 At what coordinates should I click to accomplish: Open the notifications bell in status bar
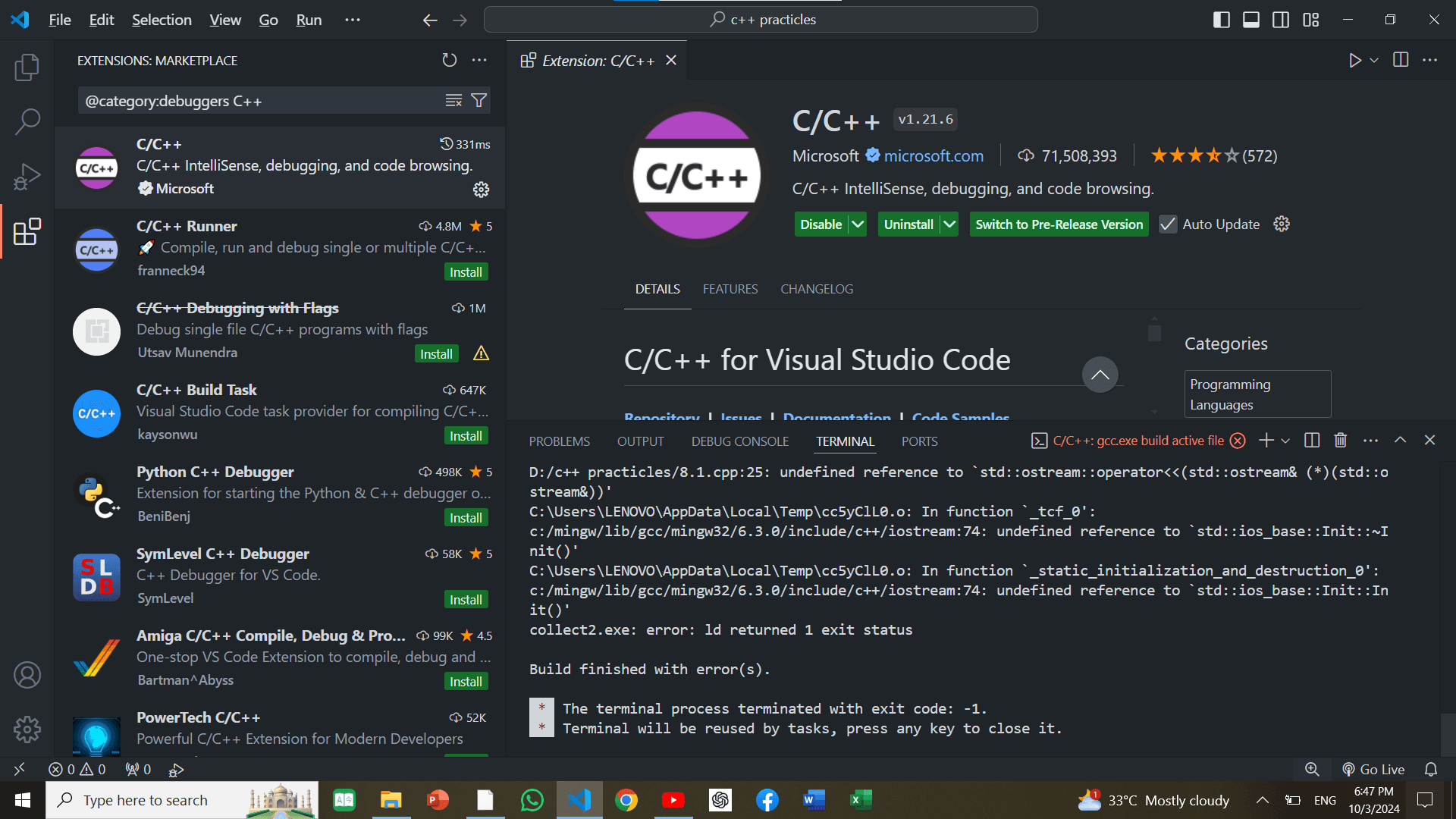[x=1431, y=770]
